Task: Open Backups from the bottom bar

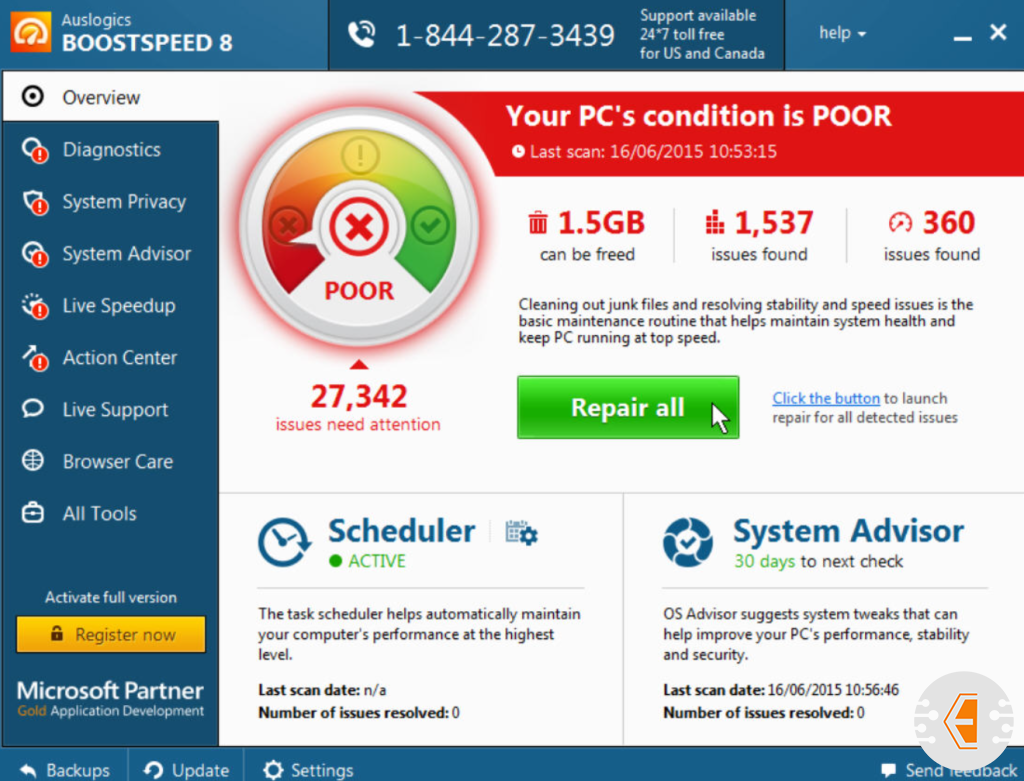Action: [66, 769]
